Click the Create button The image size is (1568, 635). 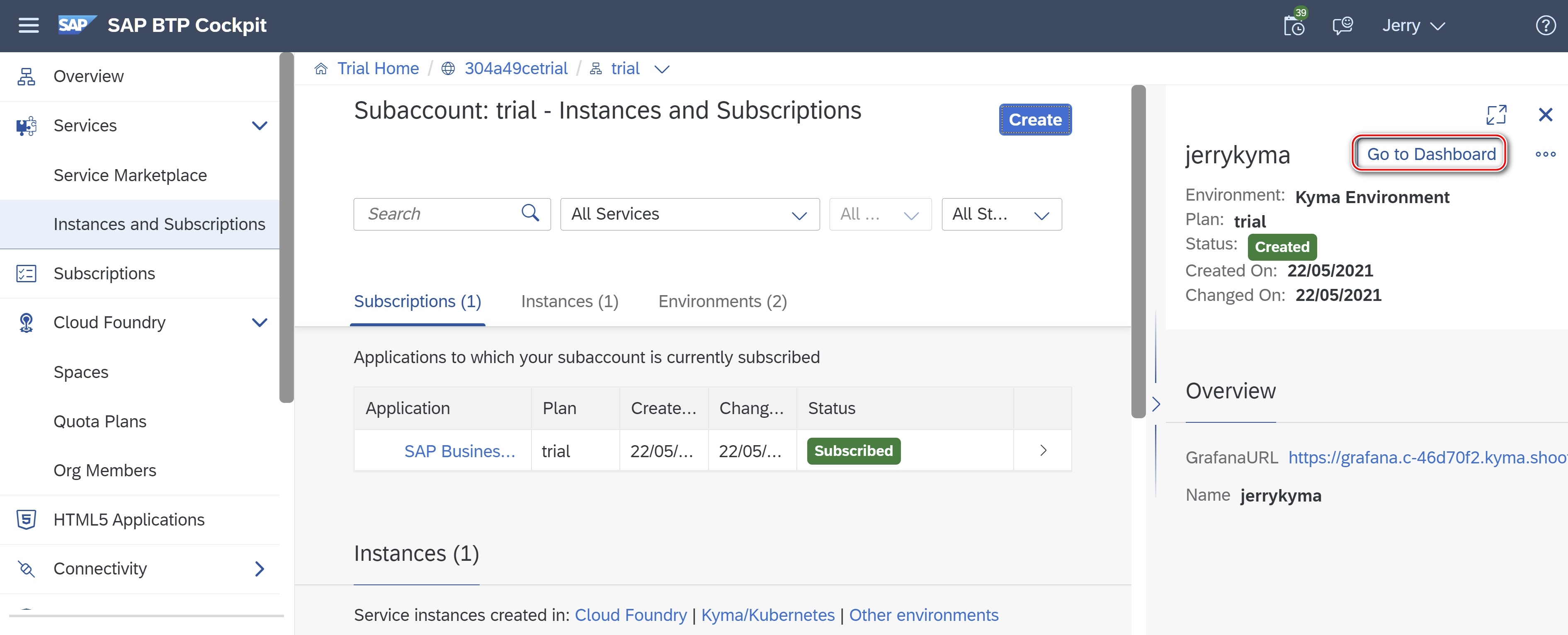(1035, 119)
